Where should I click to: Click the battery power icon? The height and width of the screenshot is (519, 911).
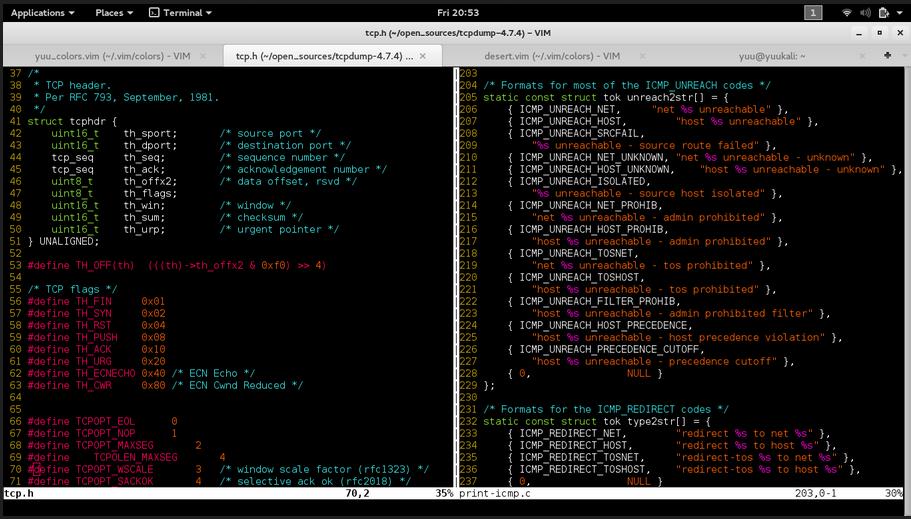(884, 12)
